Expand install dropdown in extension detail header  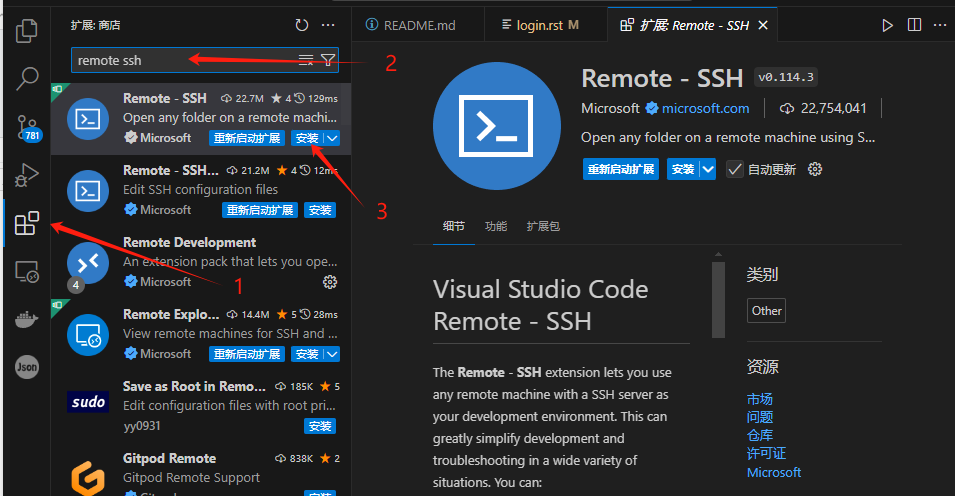(x=708, y=169)
